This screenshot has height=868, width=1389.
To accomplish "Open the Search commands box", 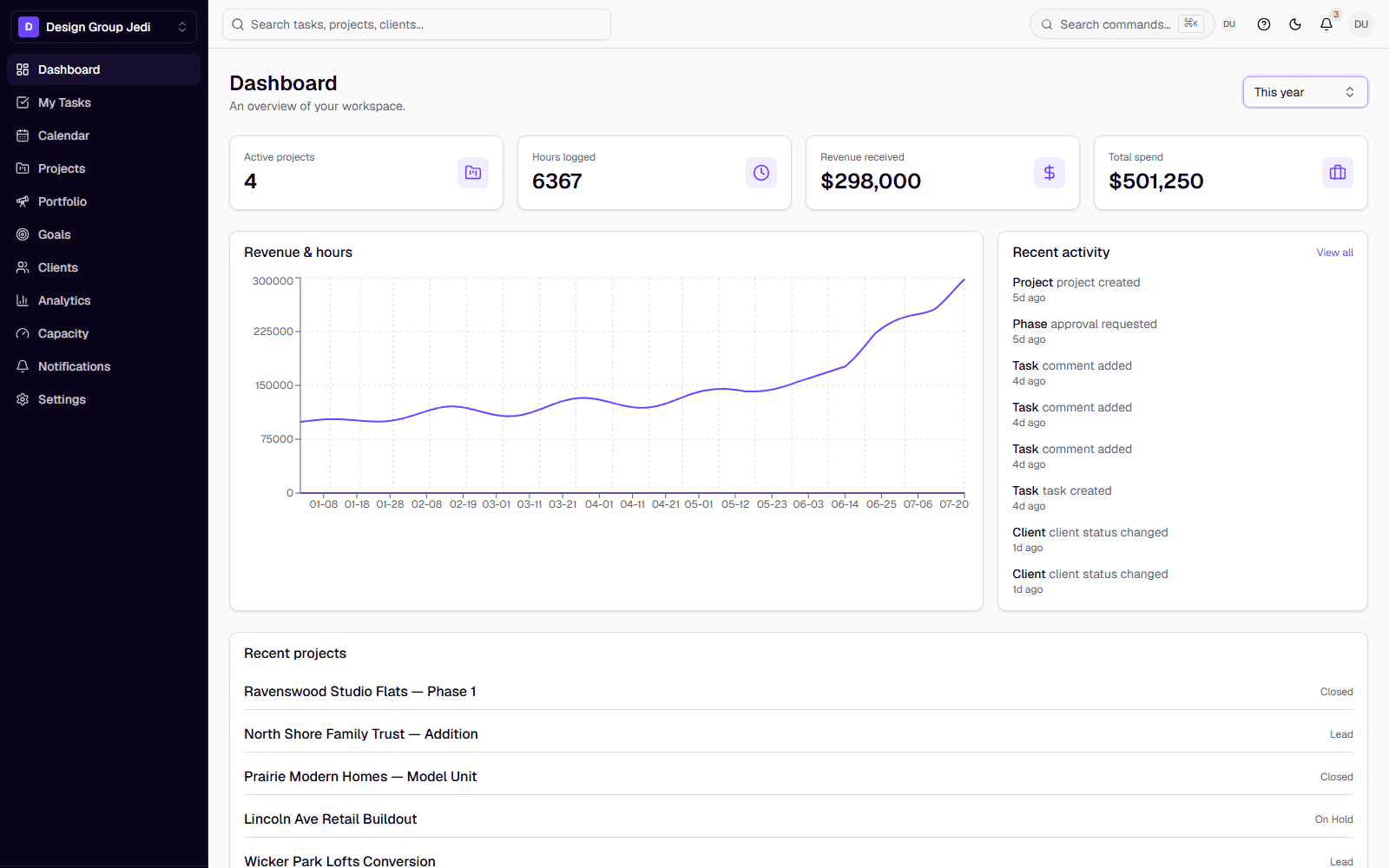I will coord(1122,24).
